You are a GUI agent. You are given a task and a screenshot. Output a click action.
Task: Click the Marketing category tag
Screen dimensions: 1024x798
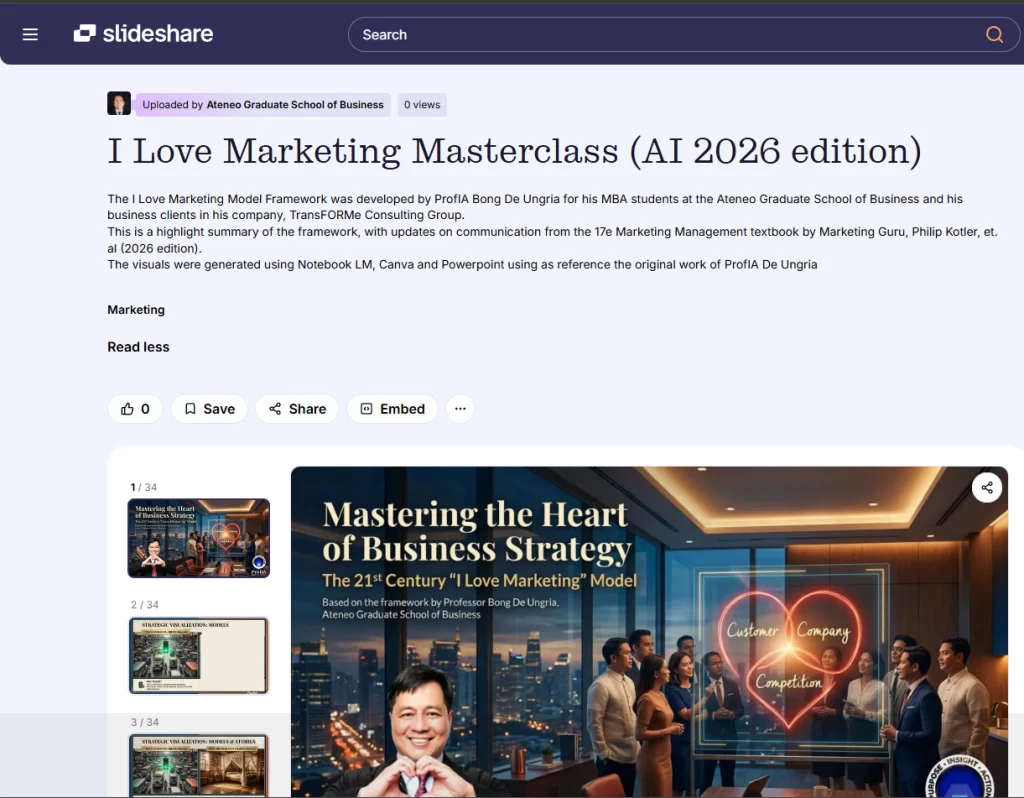[x=136, y=310]
